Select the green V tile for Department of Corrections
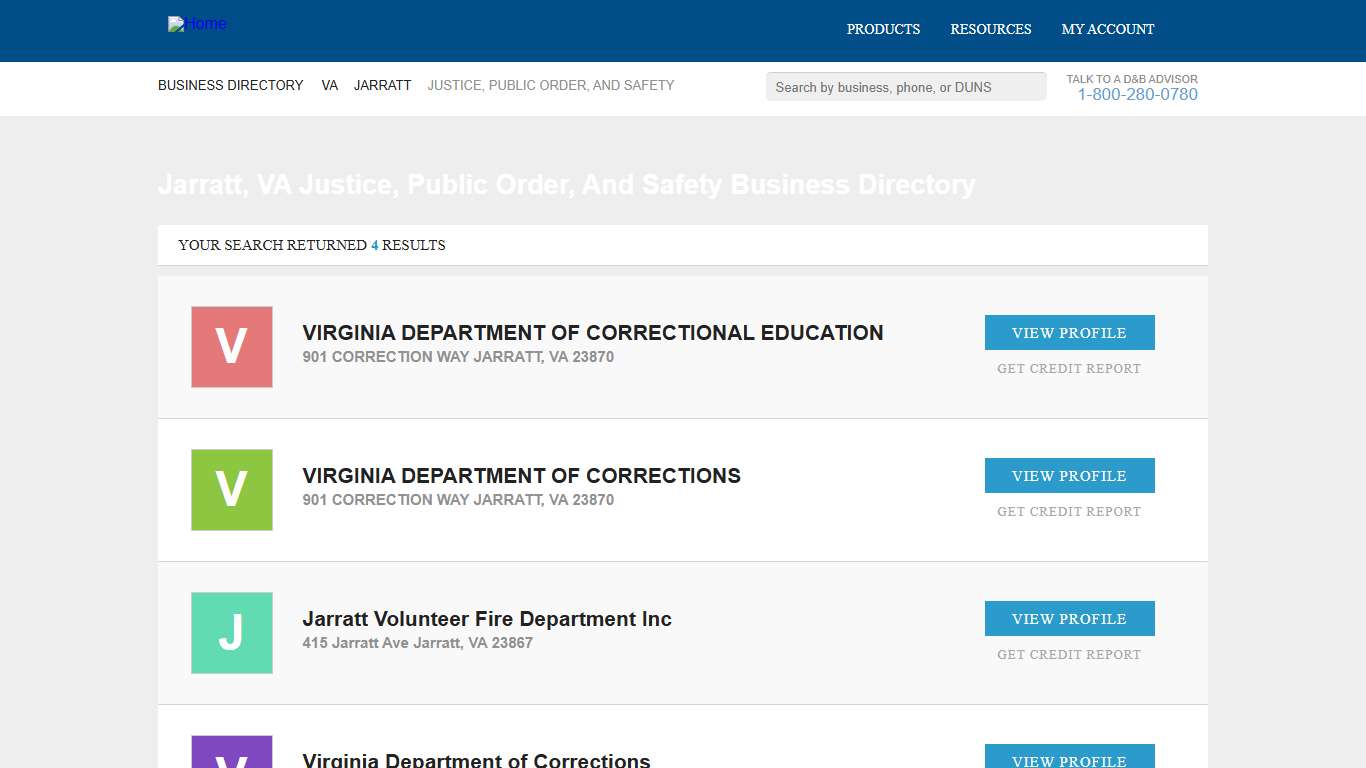 tap(231, 489)
